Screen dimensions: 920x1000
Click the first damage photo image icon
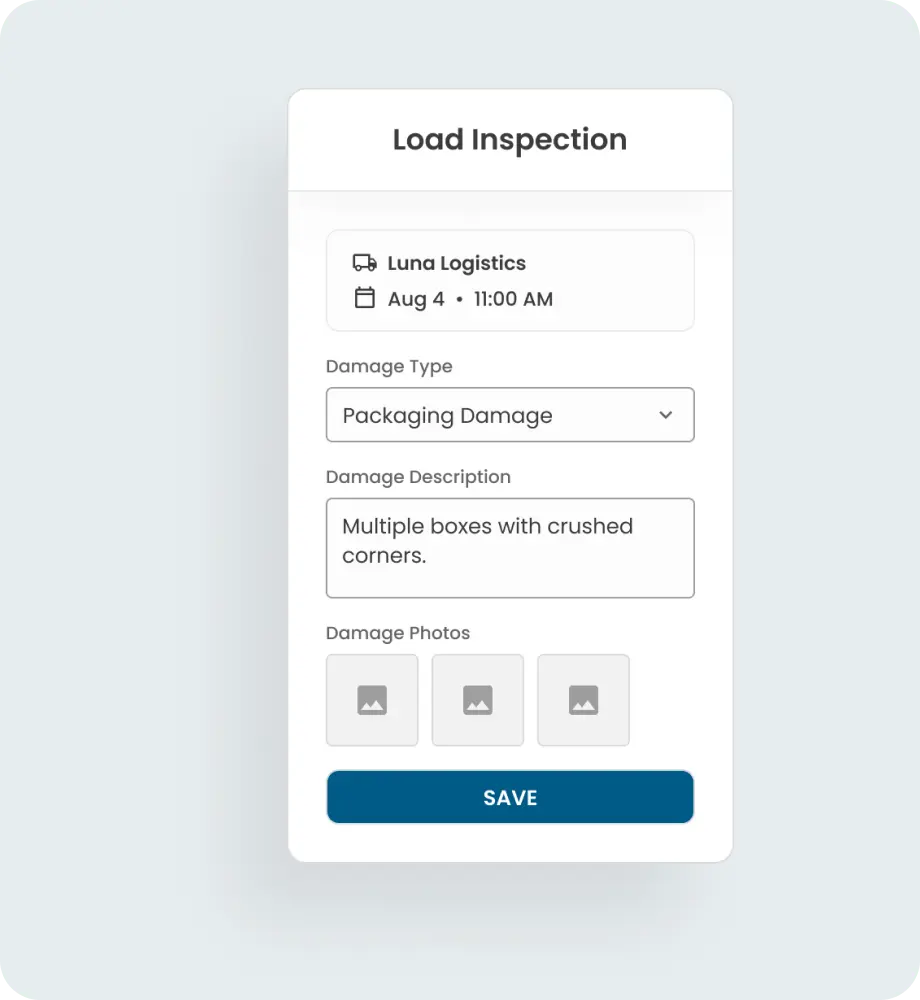[x=371, y=700]
